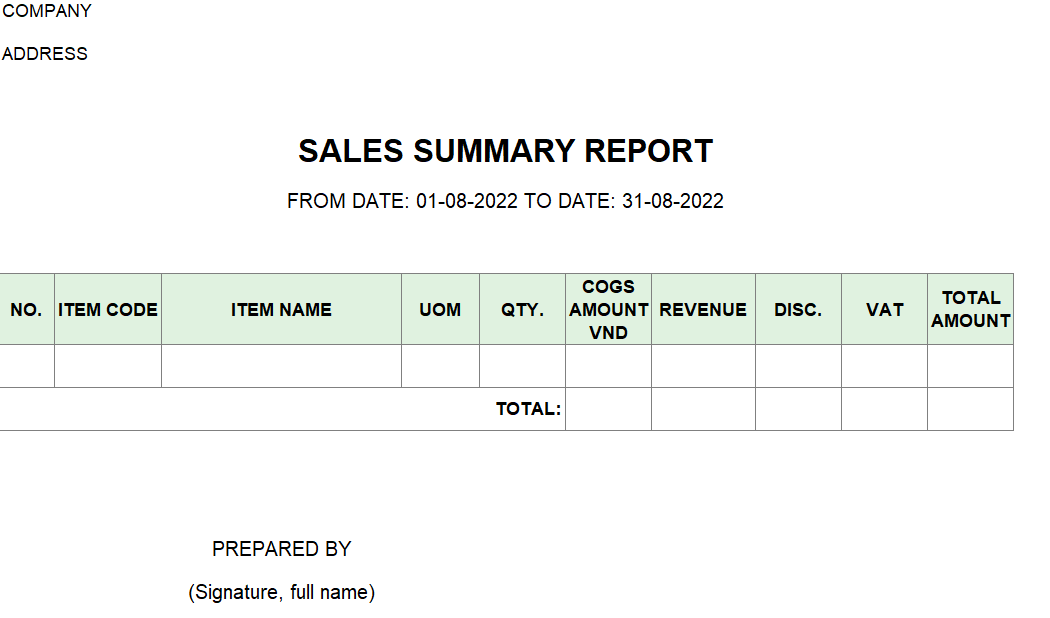Click the date range line
Image resolution: width=1050 pixels, height=618 pixels.
pos(505,201)
